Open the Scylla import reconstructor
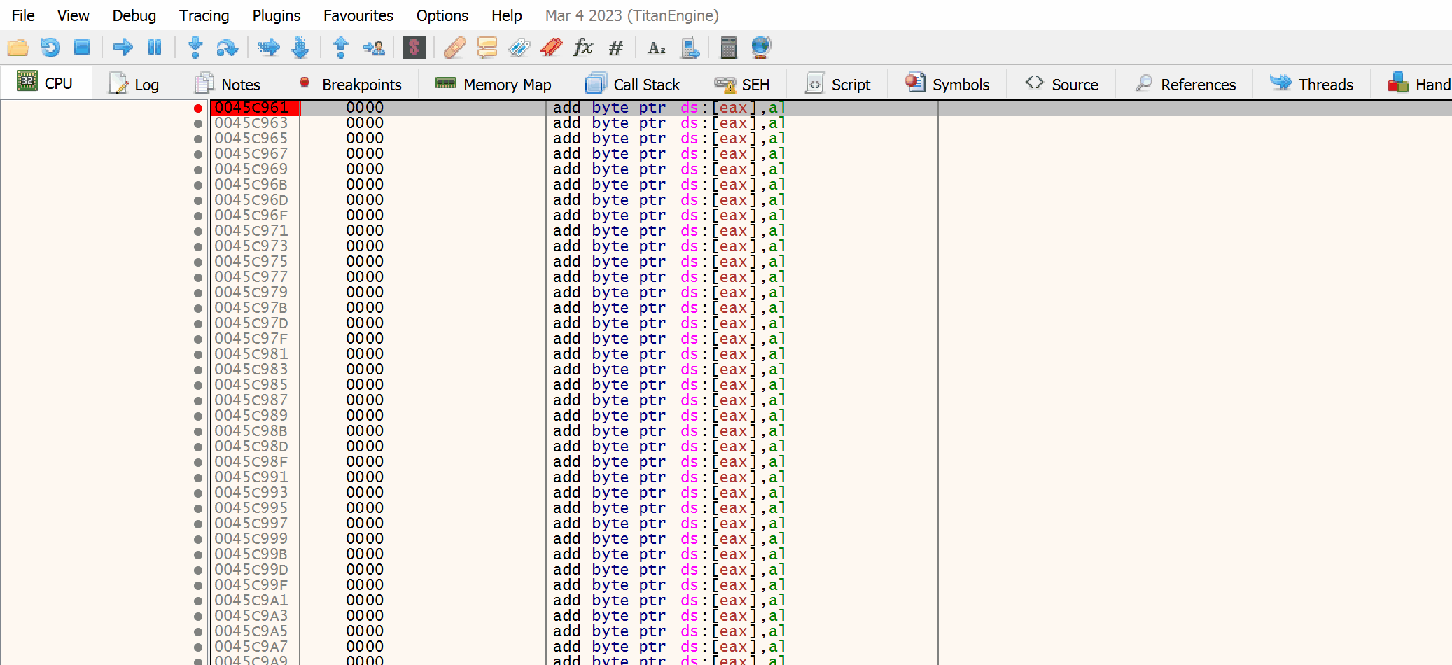The height and width of the screenshot is (665, 1452). [x=414, y=46]
